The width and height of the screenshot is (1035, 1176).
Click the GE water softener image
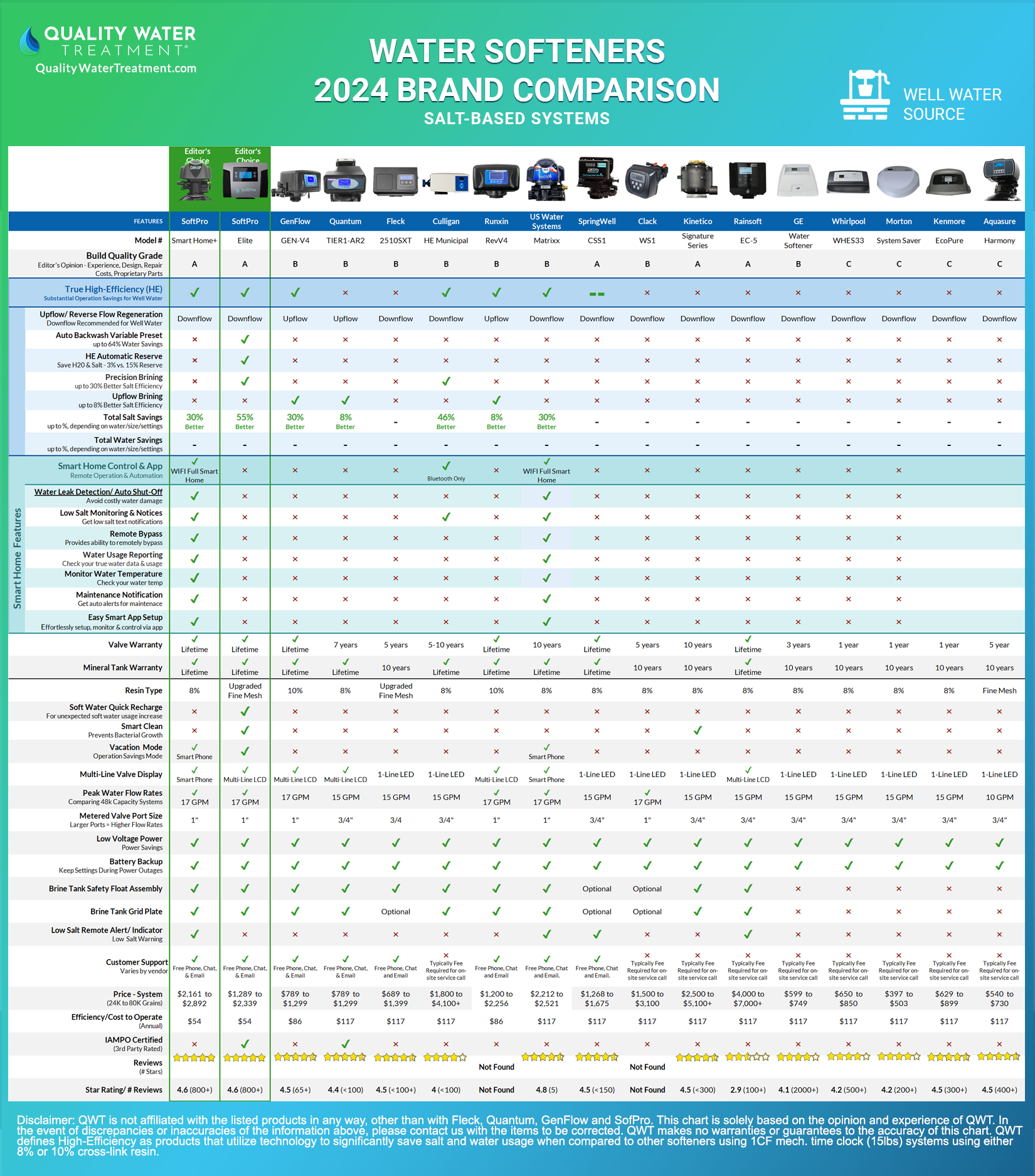798,181
